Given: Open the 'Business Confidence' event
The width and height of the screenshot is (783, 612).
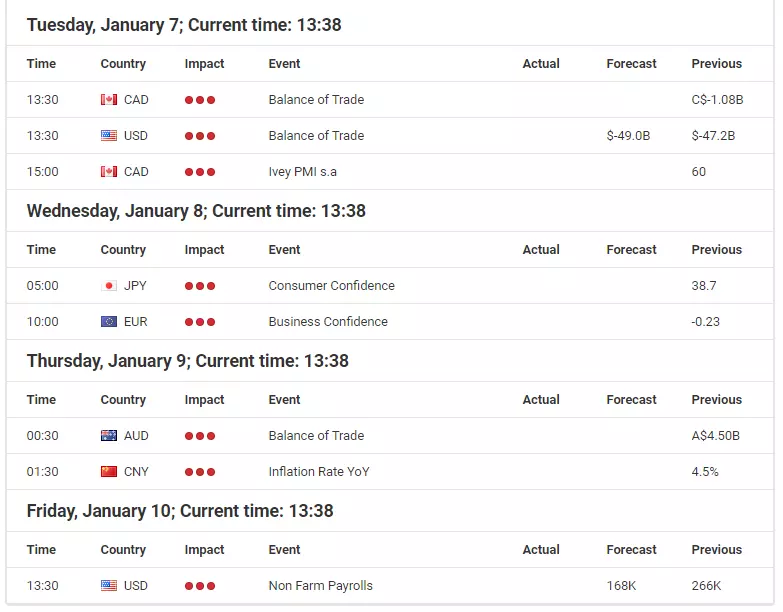Looking at the screenshot, I should coord(328,321).
